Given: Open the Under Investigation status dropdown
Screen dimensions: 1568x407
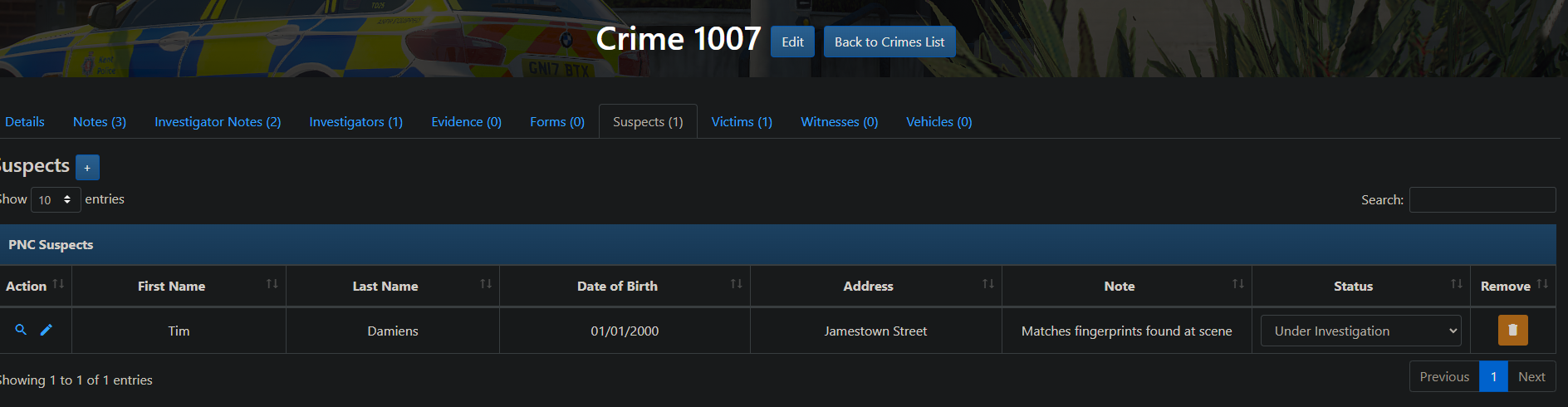Looking at the screenshot, I should (1360, 331).
